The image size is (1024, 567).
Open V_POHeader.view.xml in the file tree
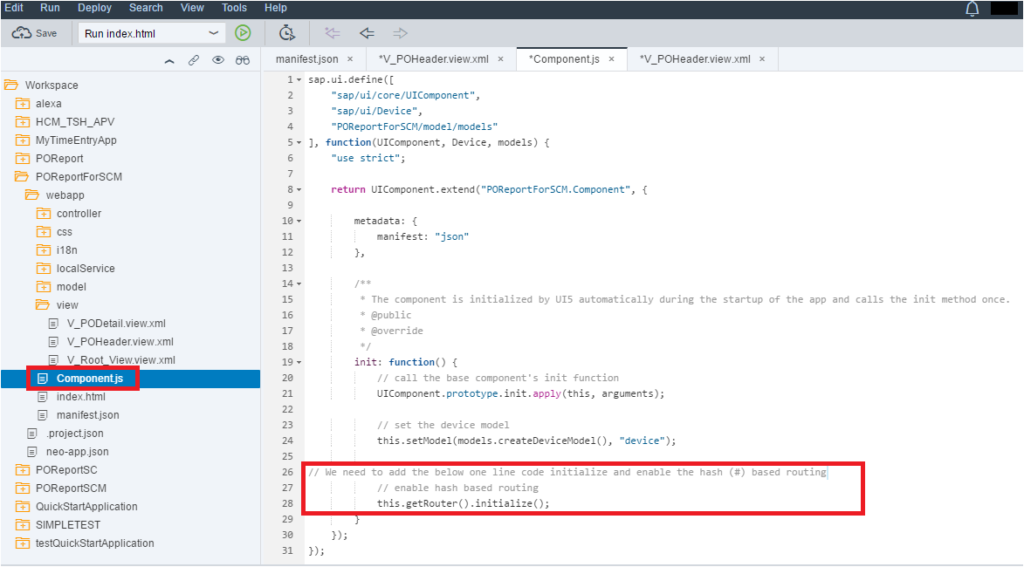tap(120, 342)
